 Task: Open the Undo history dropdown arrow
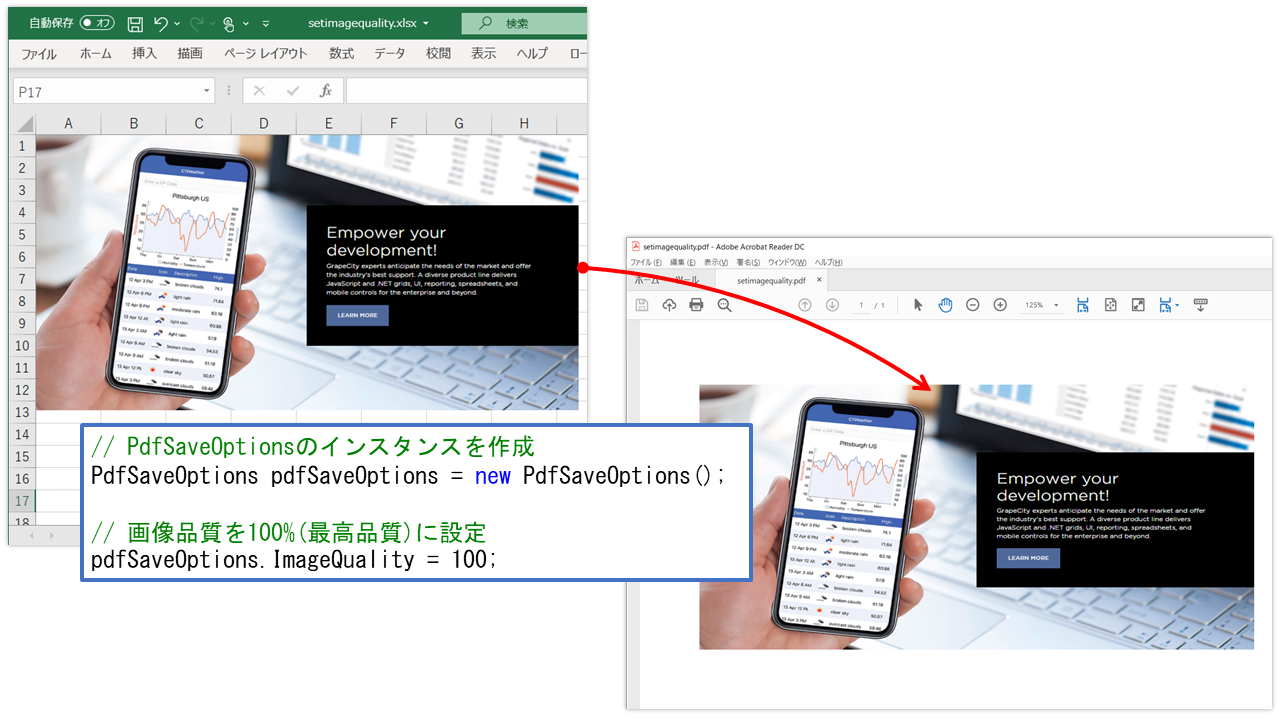[177, 23]
